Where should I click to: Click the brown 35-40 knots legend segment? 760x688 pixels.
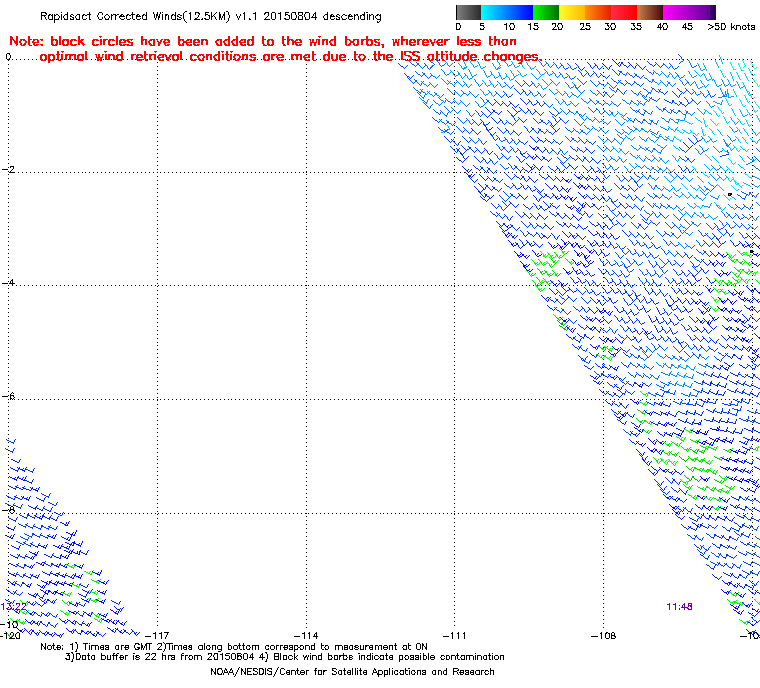(x=650, y=12)
